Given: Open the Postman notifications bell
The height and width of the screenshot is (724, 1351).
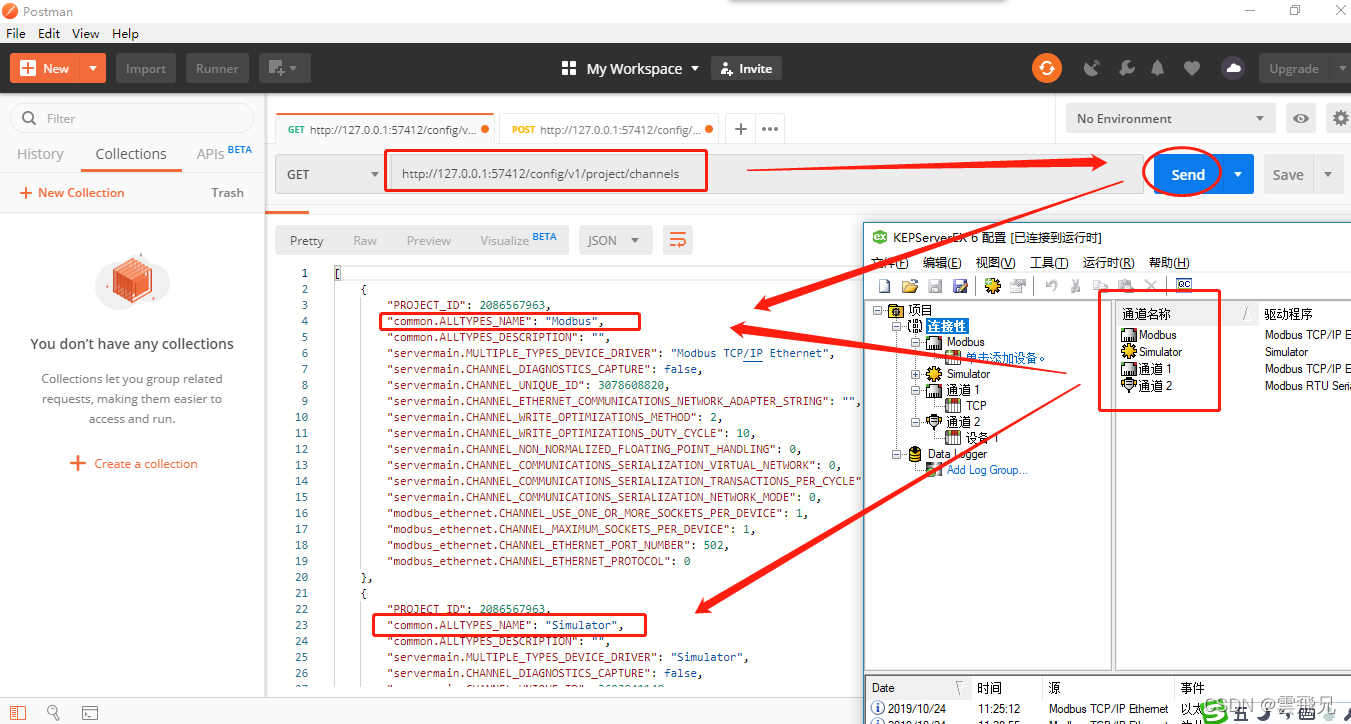Looking at the screenshot, I should click(x=1157, y=68).
